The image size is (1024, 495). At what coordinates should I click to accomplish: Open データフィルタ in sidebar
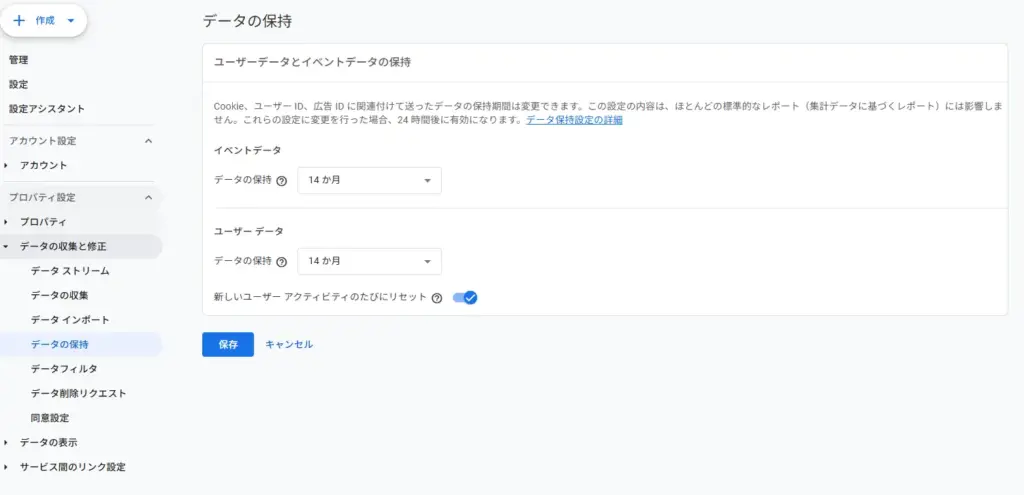click(x=64, y=369)
